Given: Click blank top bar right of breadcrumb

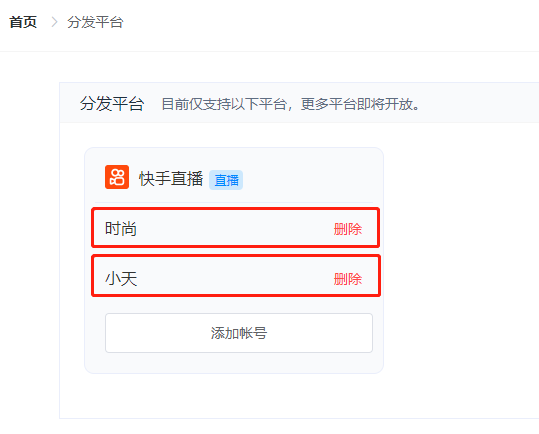Looking at the screenshot, I should click(x=330, y=24).
